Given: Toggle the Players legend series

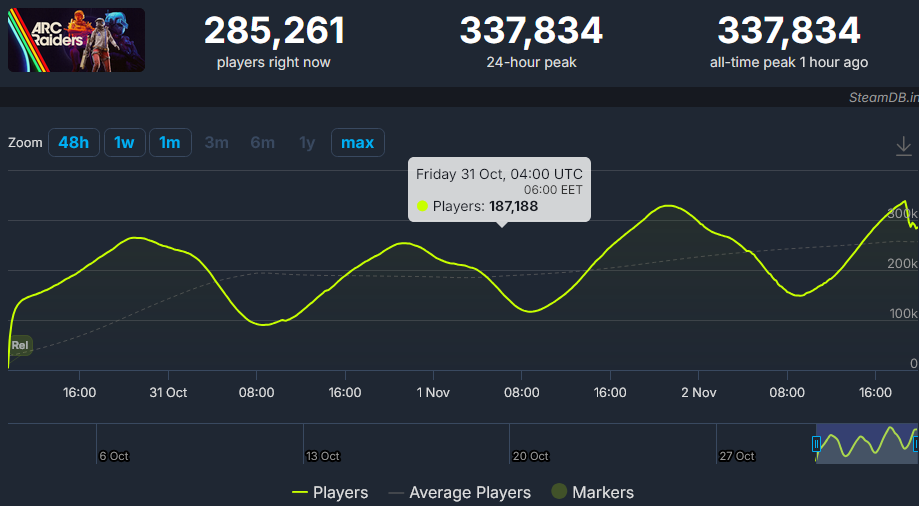Looking at the screenshot, I should [x=330, y=493].
